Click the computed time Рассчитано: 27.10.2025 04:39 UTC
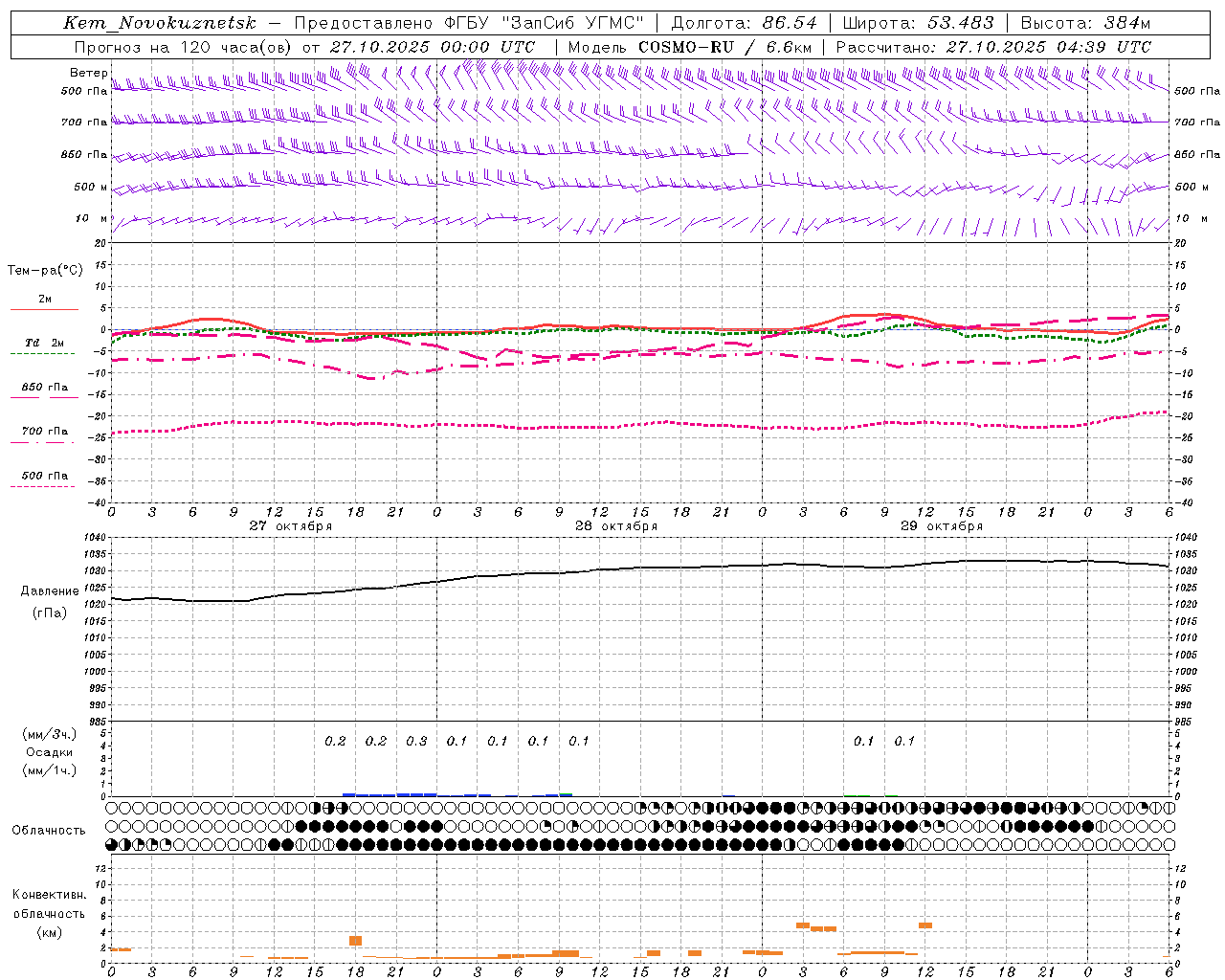Screen dimensions: 1225x980 pyautogui.click(x=993, y=46)
